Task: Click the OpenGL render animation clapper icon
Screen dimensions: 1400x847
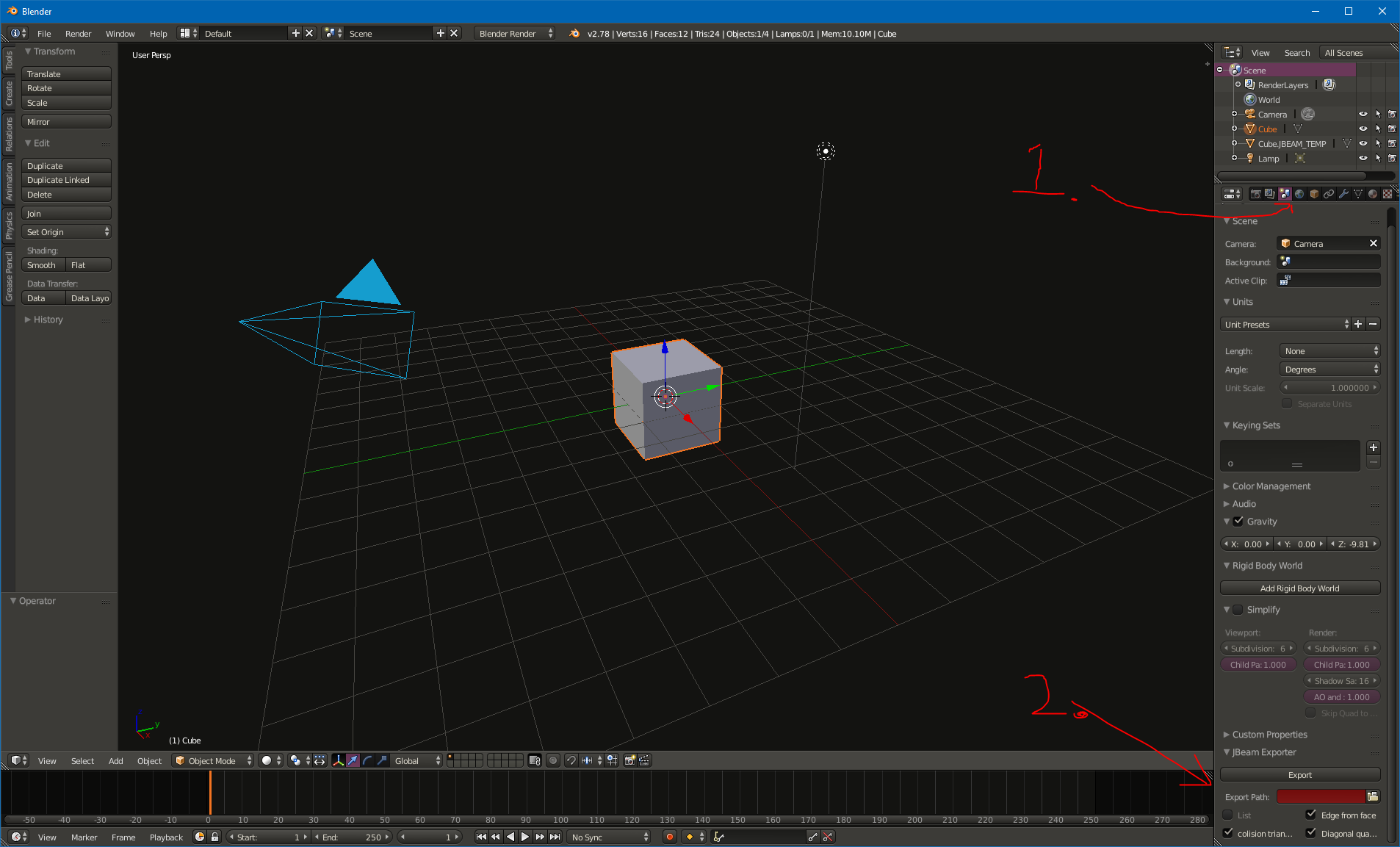Action: coord(644,760)
